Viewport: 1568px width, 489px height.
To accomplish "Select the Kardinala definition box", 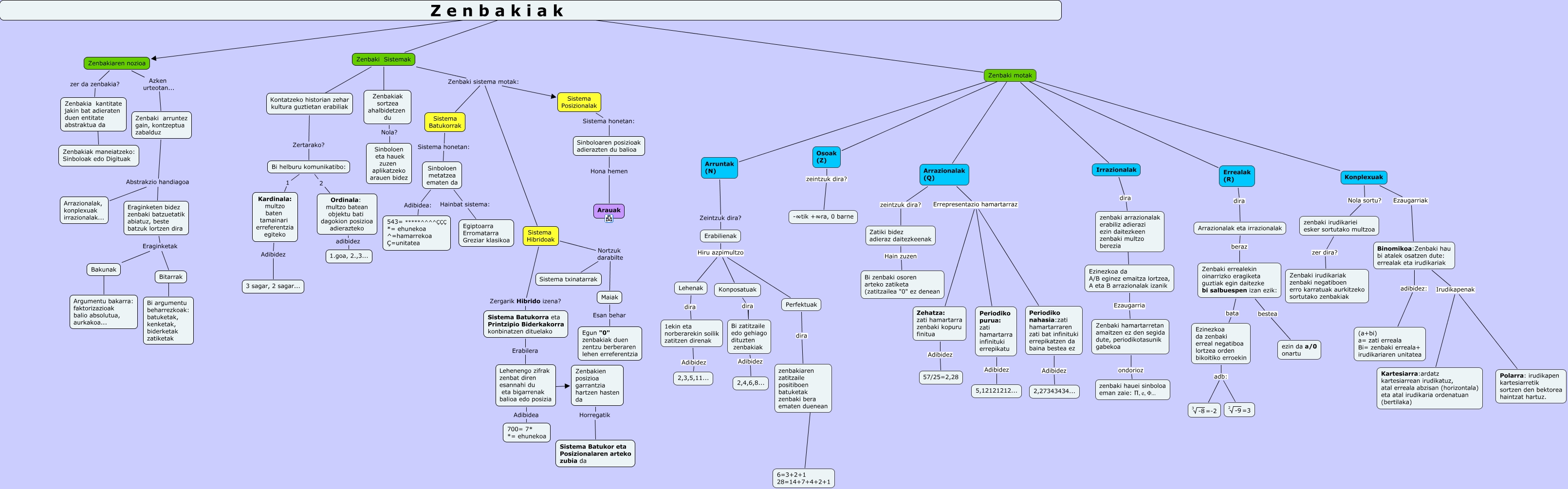I will pos(275,217).
